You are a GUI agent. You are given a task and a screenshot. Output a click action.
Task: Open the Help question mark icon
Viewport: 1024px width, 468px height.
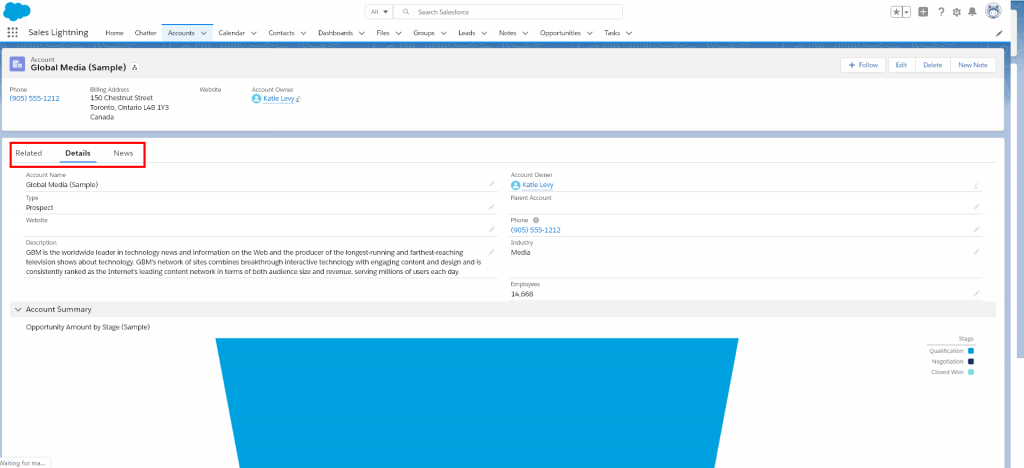941,12
